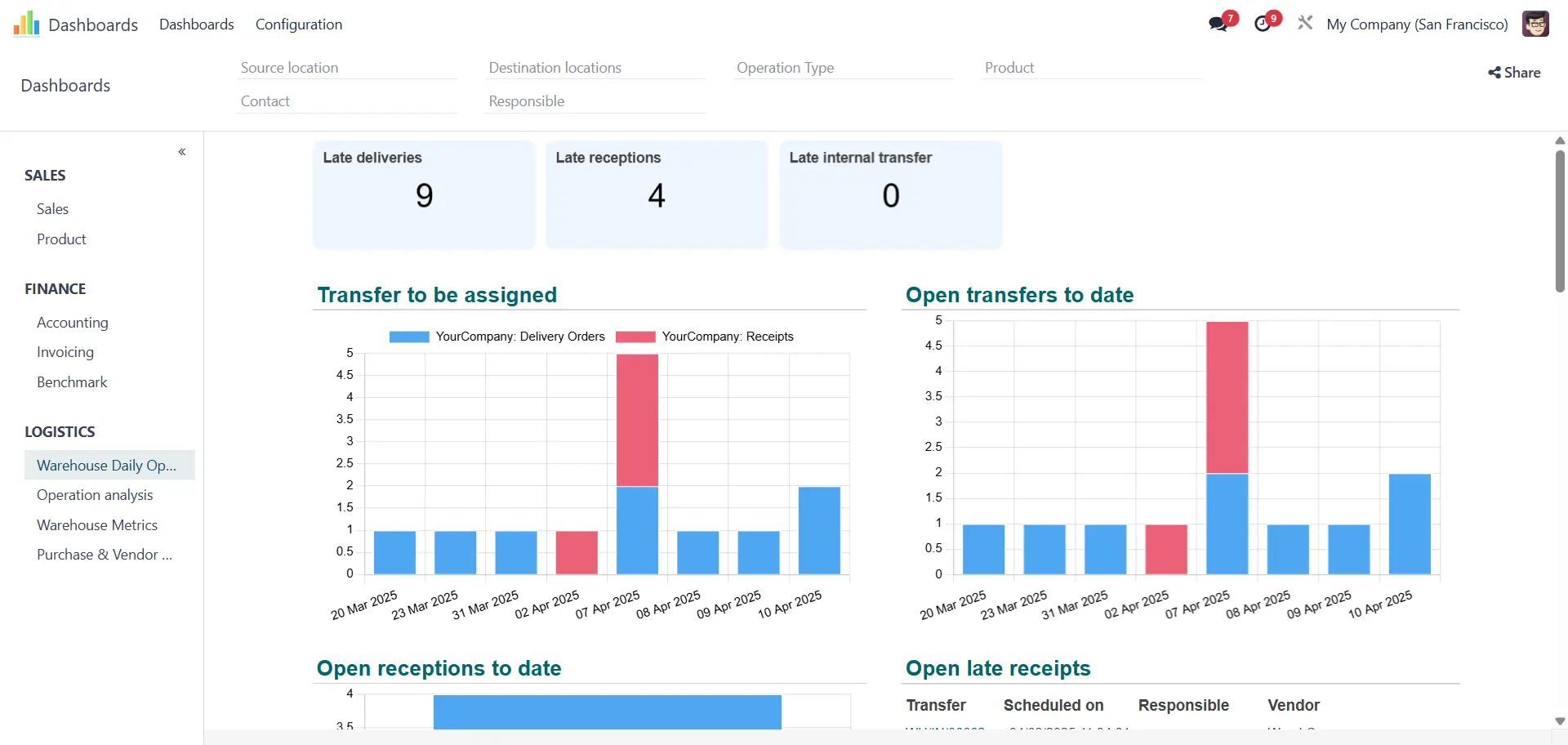
Task: Click the wrench and screwdriver debug icon
Action: [1305, 24]
